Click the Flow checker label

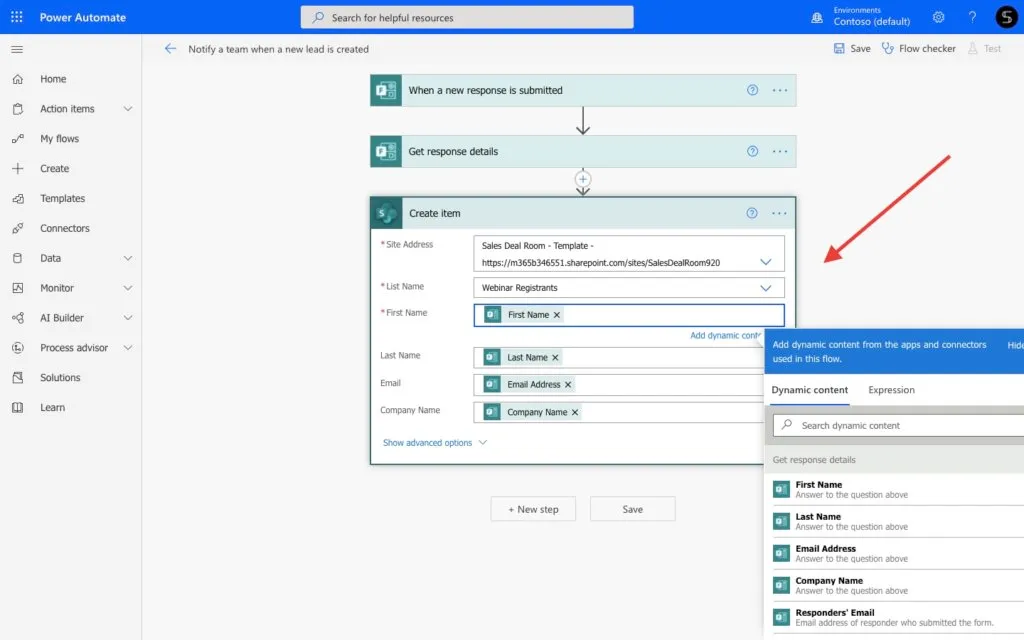927,48
